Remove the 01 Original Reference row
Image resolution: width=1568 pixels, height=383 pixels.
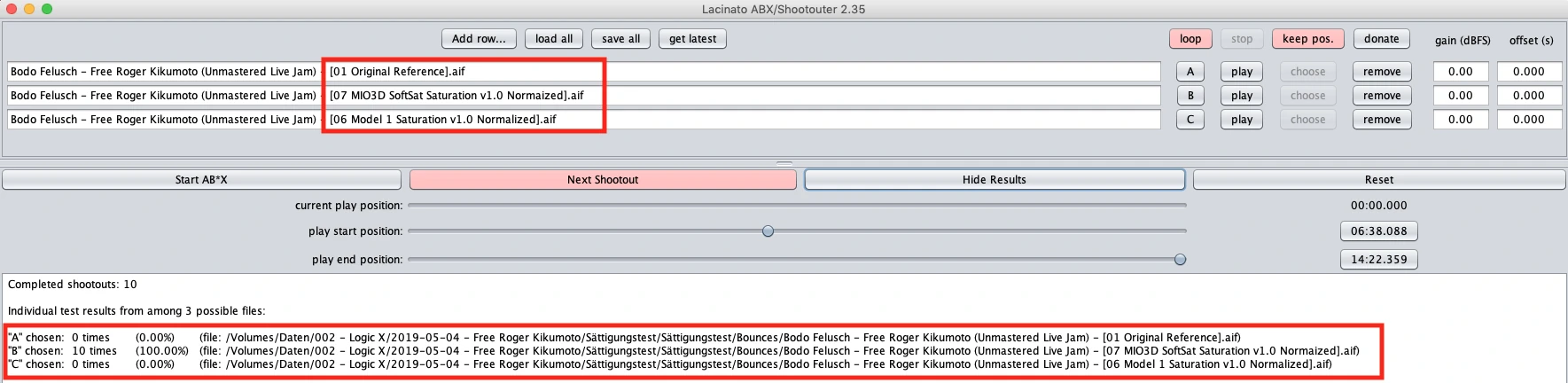[1382, 72]
